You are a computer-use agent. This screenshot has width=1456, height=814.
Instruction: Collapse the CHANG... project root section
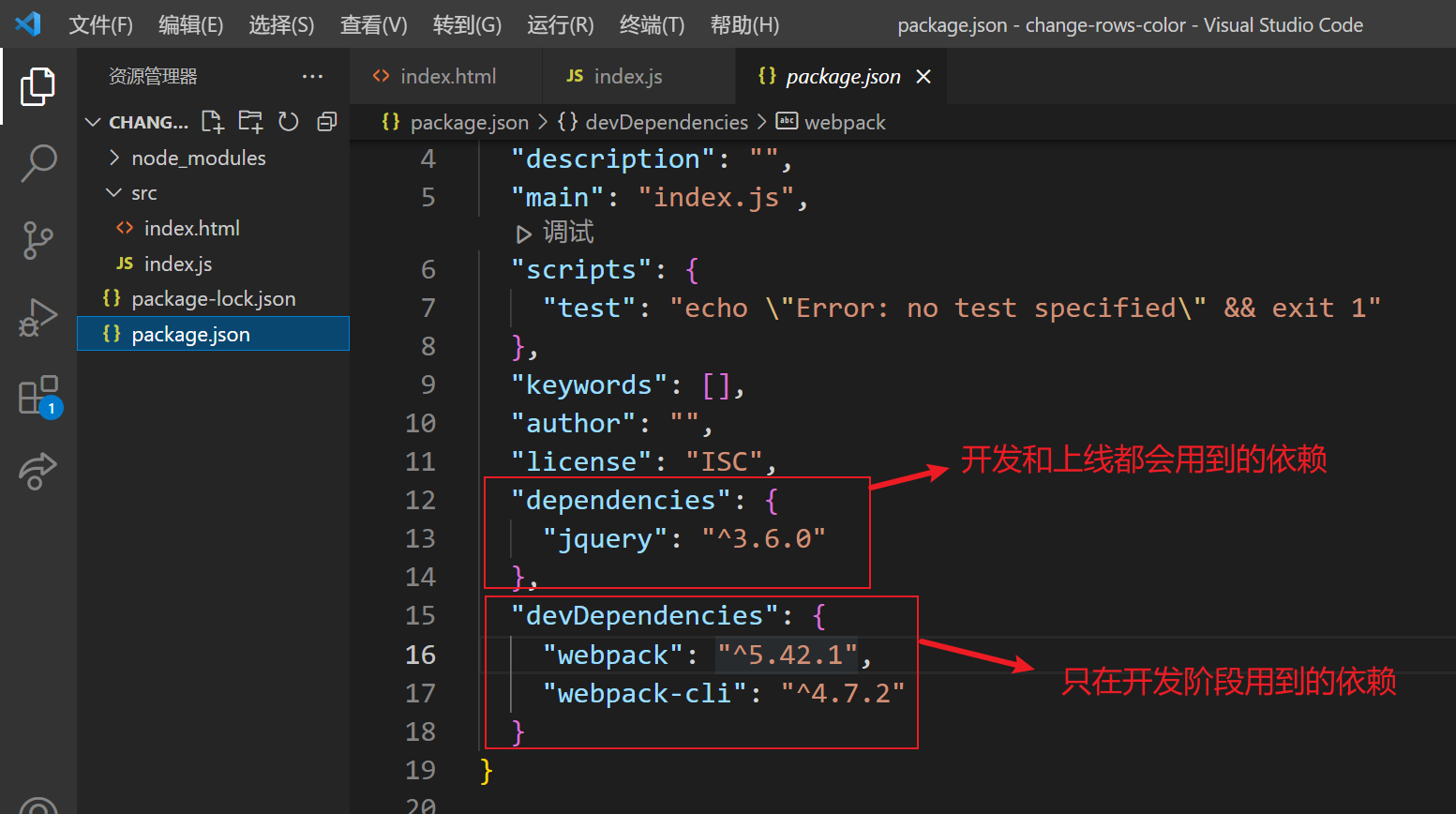pos(137,122)
